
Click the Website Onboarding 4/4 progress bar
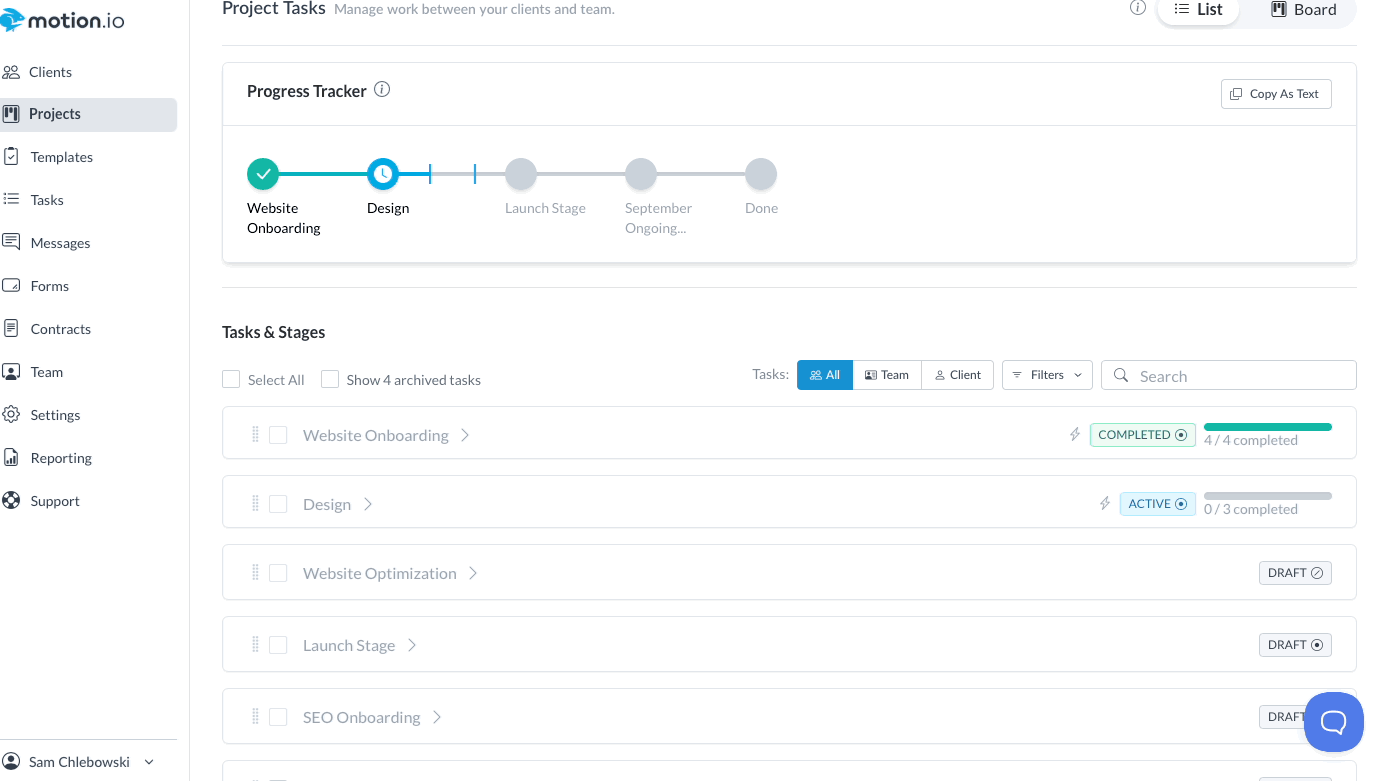(1268, 427)
